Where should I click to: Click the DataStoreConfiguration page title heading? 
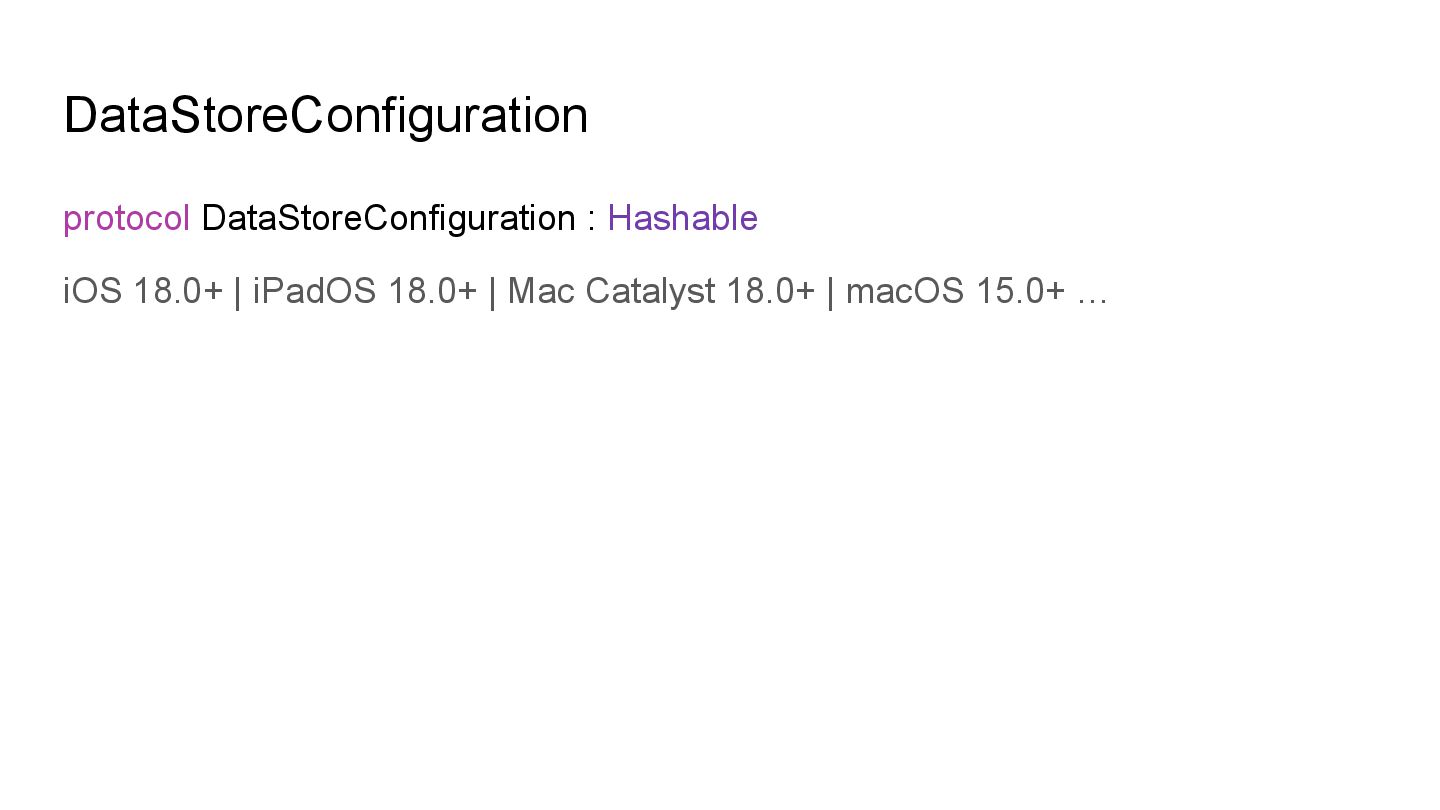[x=325, y=115]
